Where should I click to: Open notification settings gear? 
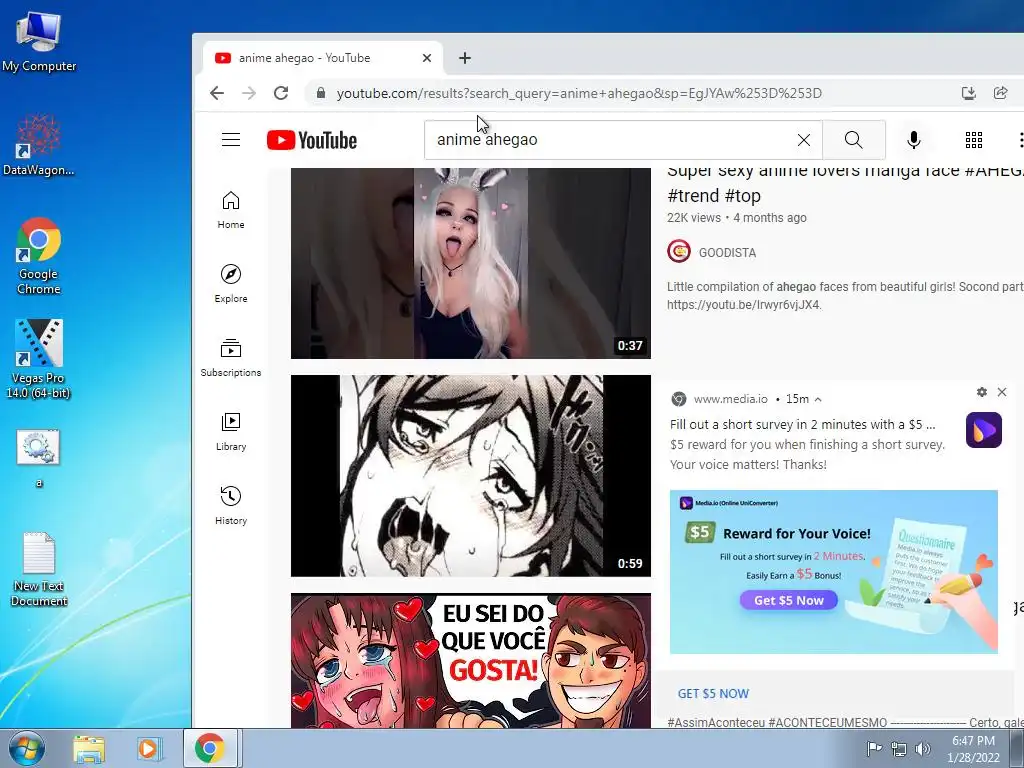[982, 392]
